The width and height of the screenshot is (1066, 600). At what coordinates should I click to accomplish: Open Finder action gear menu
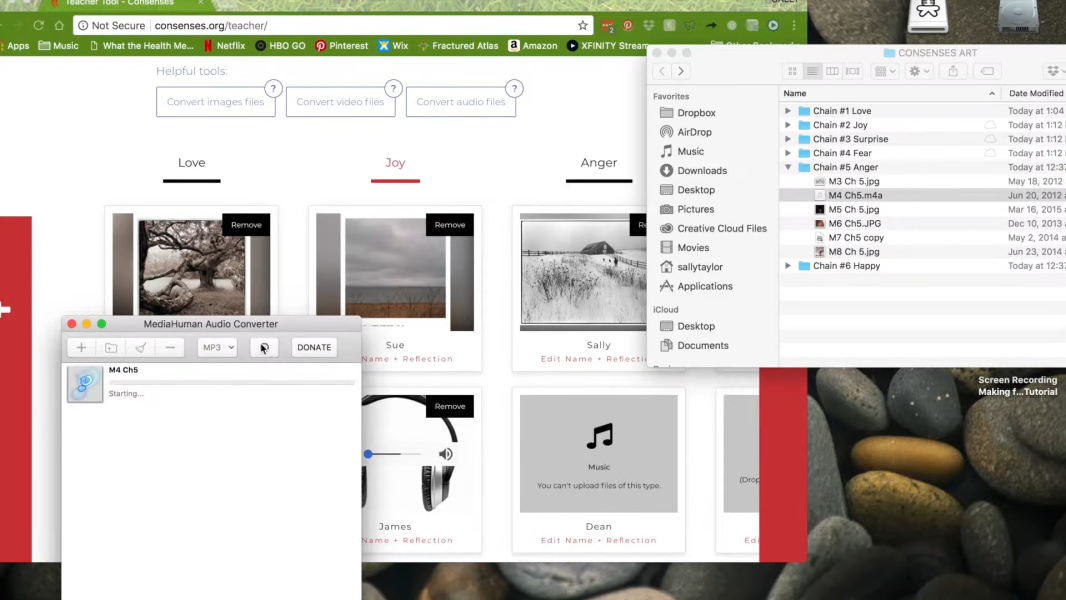pyautogui.click(x=919, y=71)
